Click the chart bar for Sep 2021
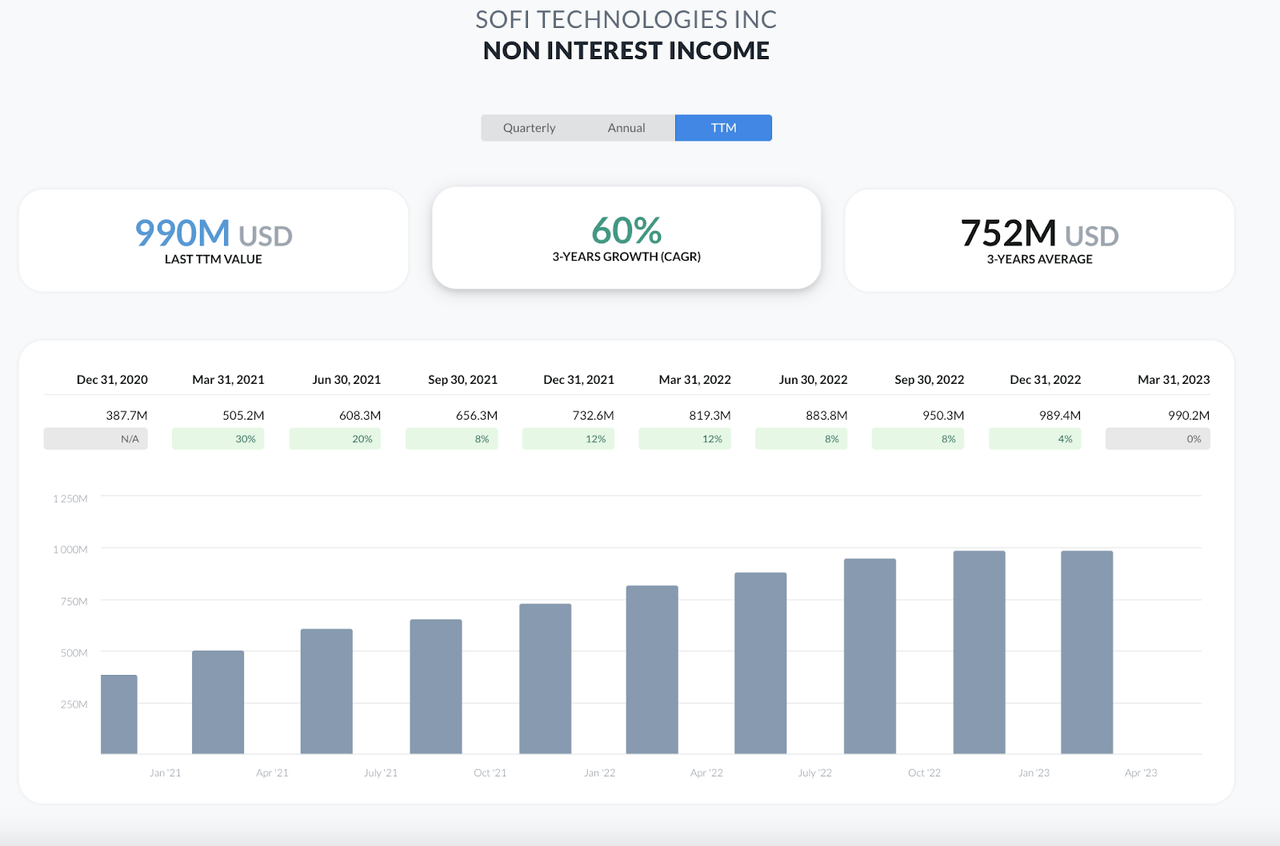The height and width of the screenshot is (846, 1280). (436, 687)
